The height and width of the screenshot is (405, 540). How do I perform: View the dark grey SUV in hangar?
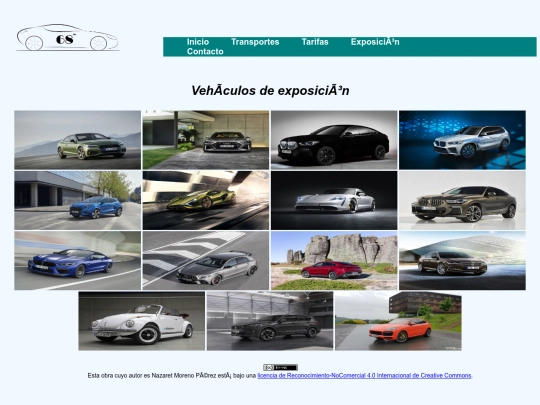(x=270, y=321)
